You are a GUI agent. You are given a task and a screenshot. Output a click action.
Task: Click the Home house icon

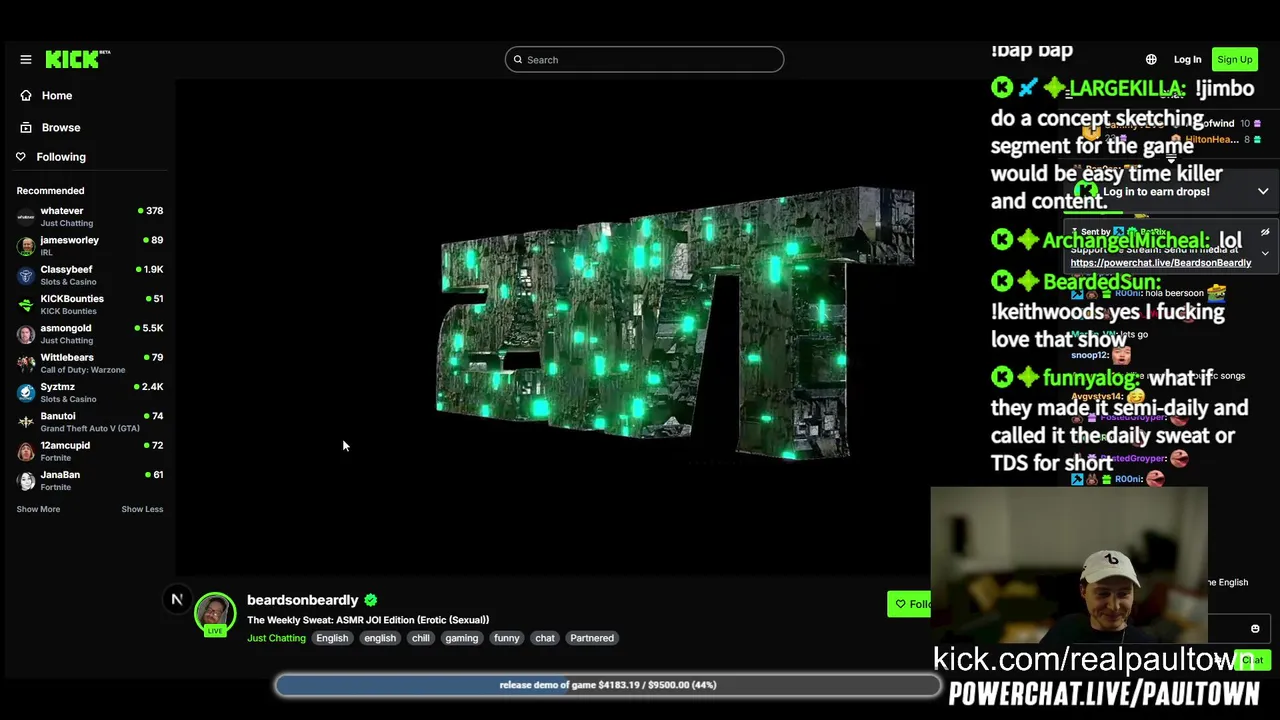[x=26, y=96]
